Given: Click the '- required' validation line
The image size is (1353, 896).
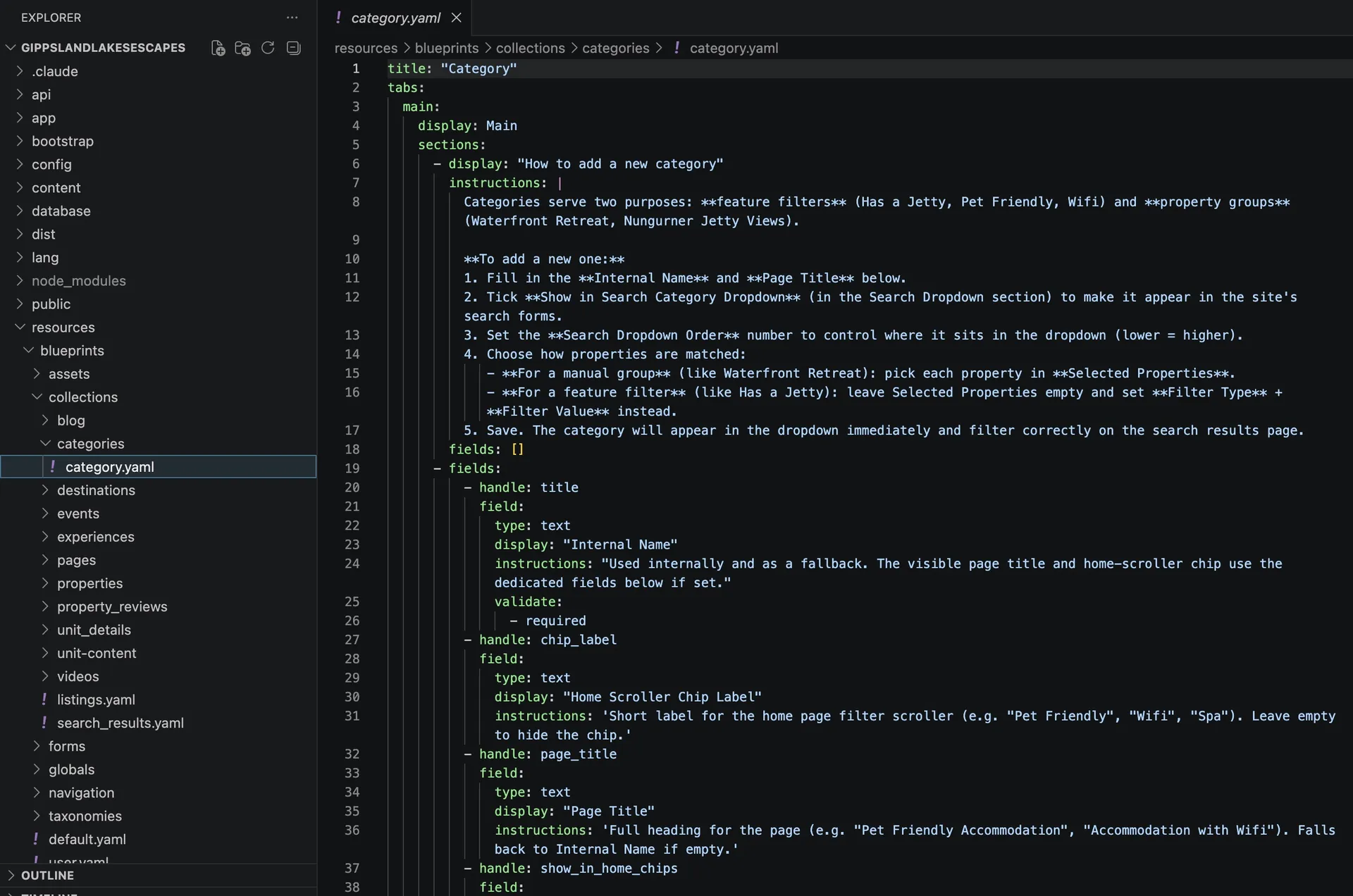Looking at the screenshot, I should [548, 621].
